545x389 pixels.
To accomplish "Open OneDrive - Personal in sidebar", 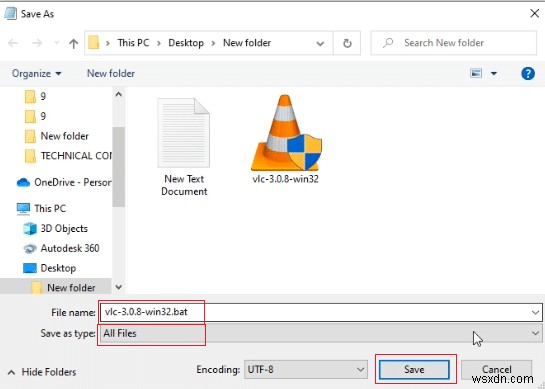I will point(64,182).
